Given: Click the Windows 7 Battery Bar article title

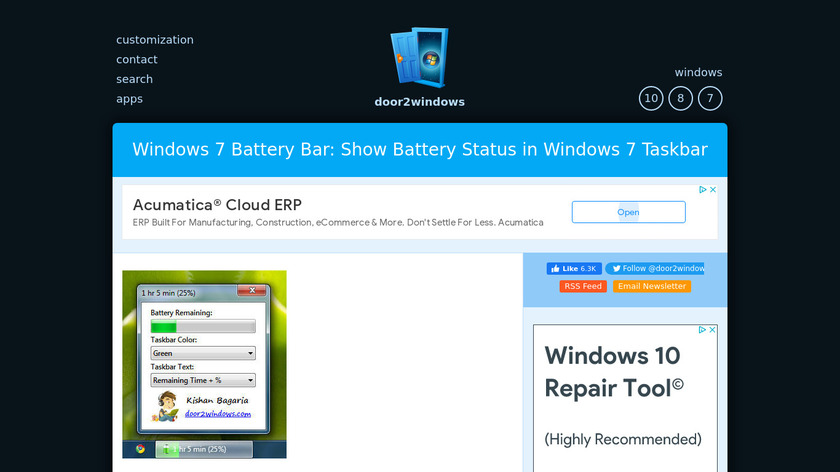Looking at the screenshot, I should (x=420, y=149).
